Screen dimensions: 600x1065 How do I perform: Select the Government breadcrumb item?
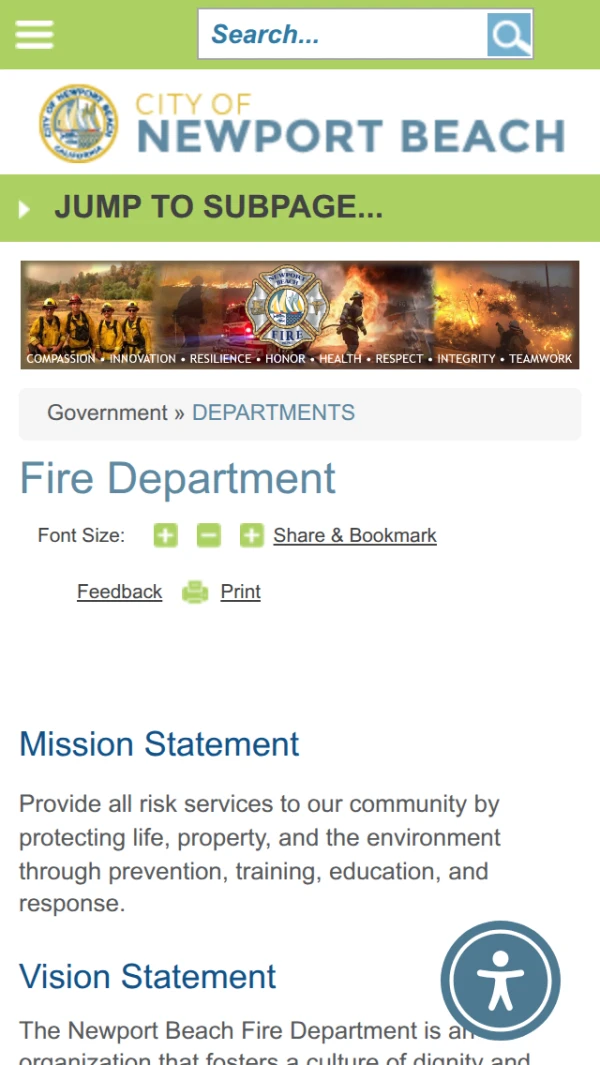click(x=107, y=413)
